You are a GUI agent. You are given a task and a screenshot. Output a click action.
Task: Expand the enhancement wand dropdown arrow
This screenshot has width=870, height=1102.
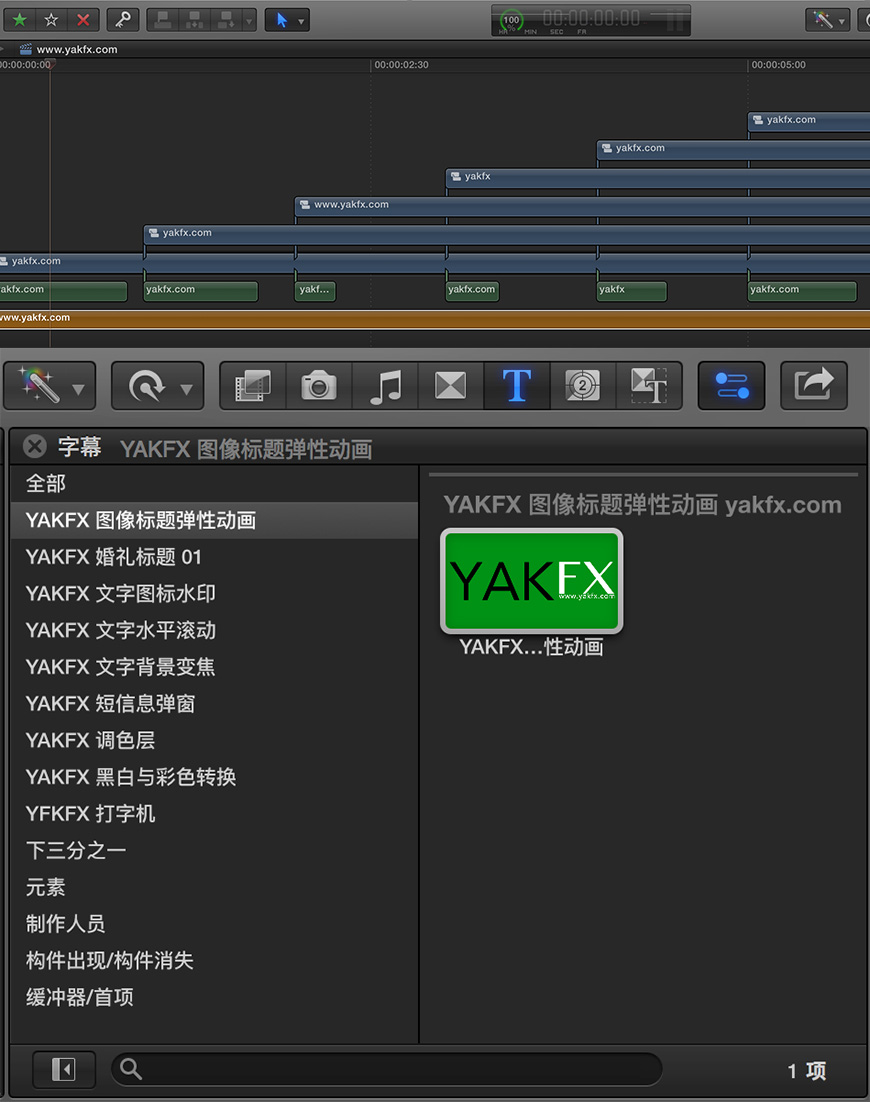pyautogui.click(x=79, y=389)
